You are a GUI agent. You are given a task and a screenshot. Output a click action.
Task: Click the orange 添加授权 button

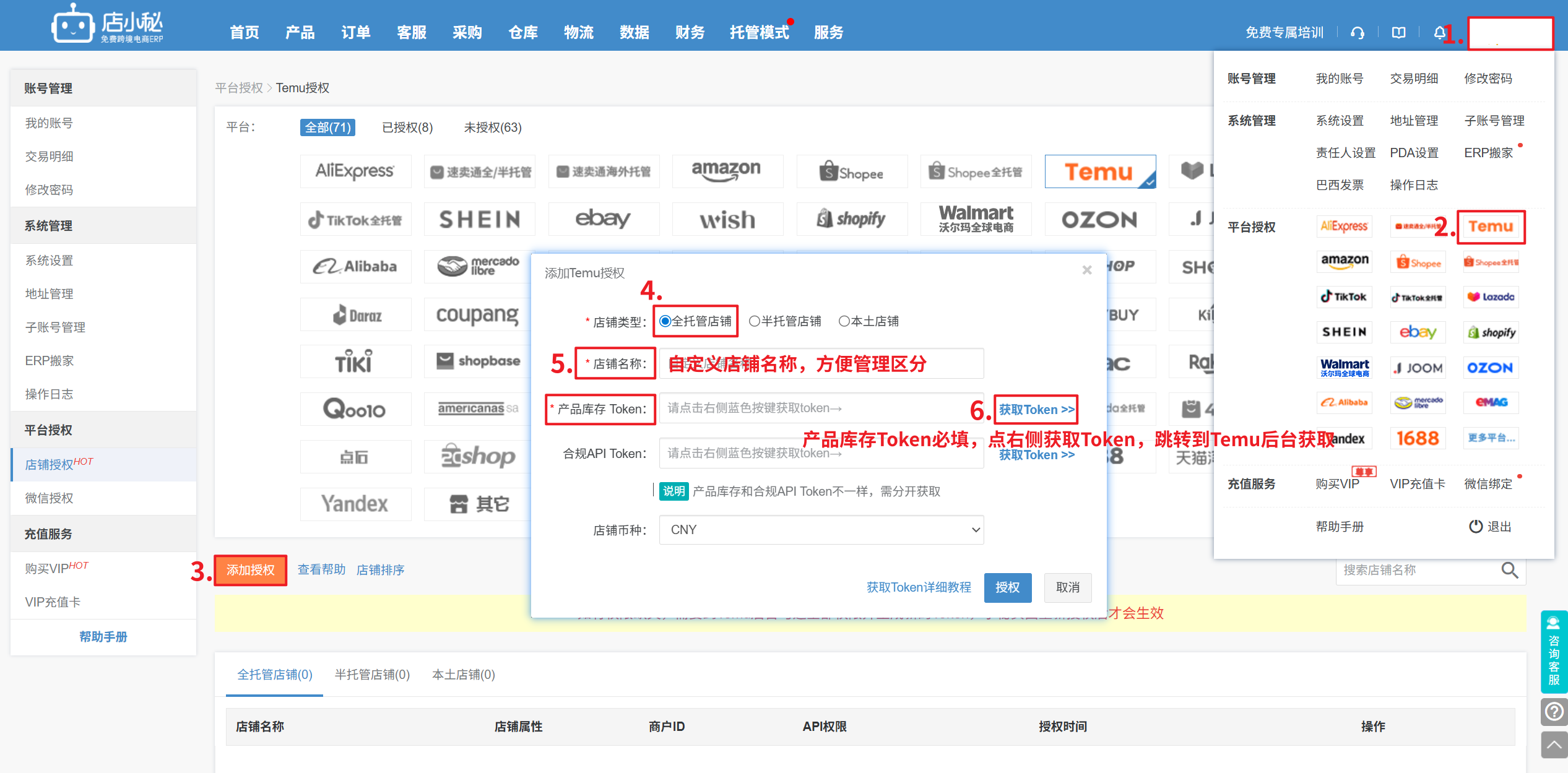251,570
